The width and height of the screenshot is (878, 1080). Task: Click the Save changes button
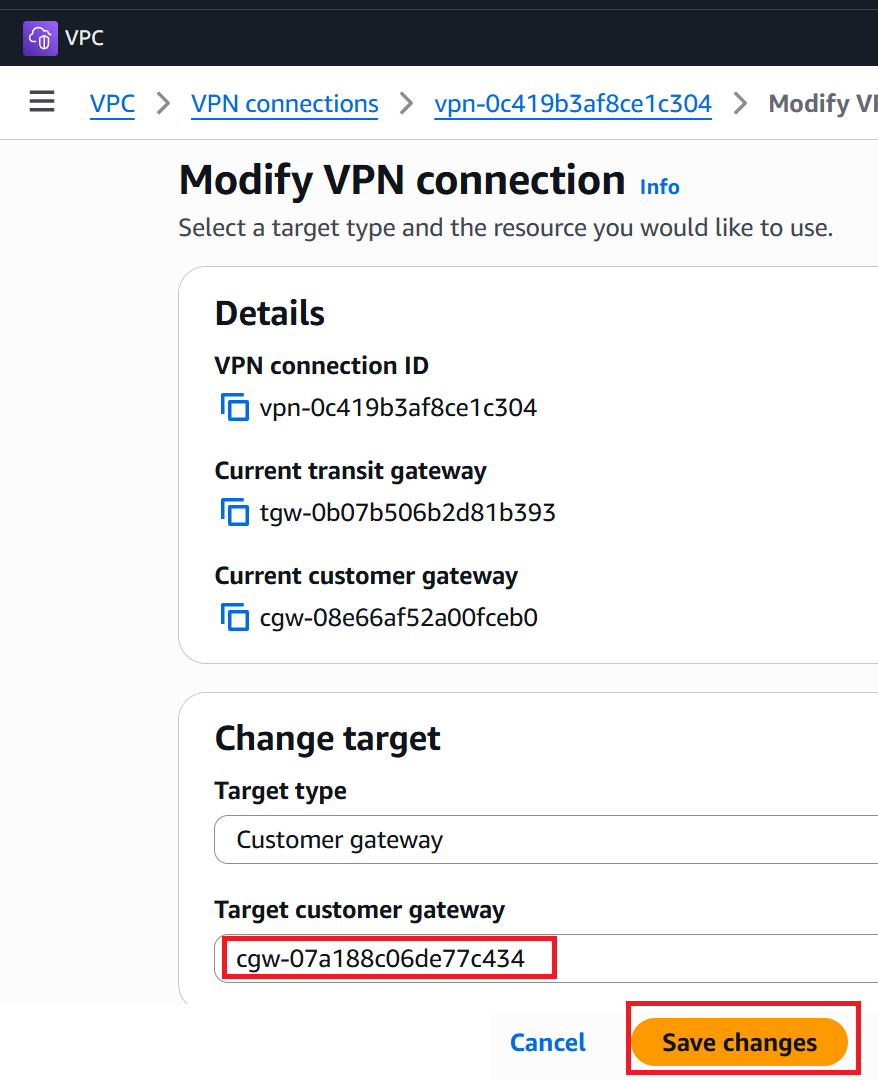pyautogui.click(x=740, y=1042)
